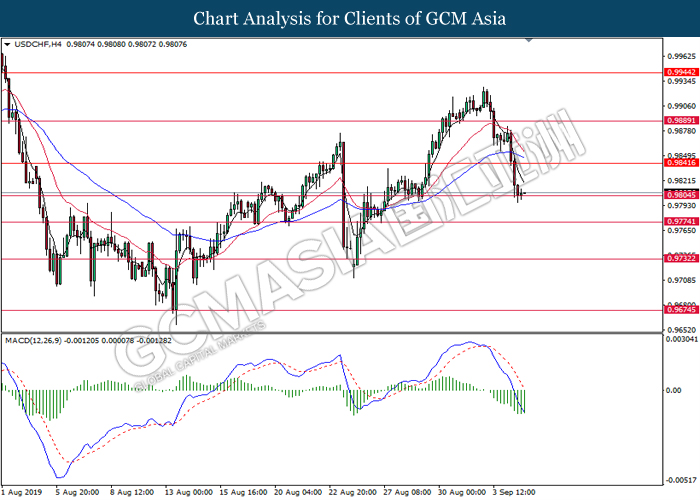
Task: Select the 0.96745 red price label
Action: click(x=681, y=310)
